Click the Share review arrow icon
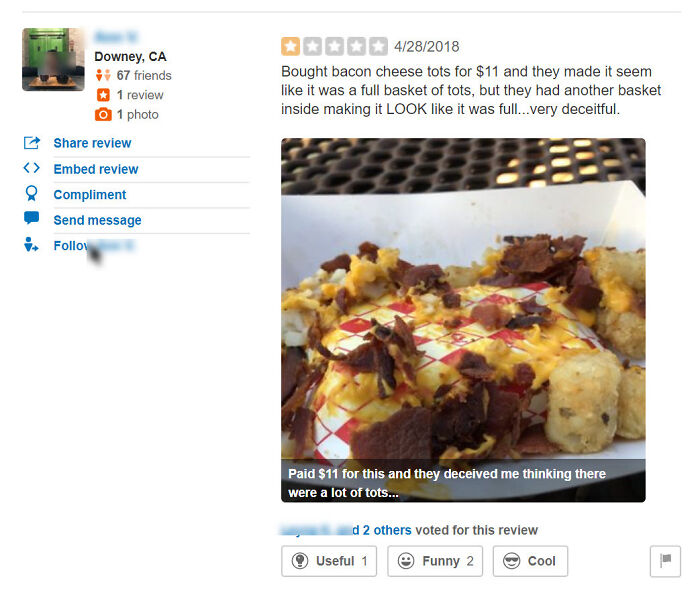The height and width of the screenshot is (591, 700). pos(32,143)
